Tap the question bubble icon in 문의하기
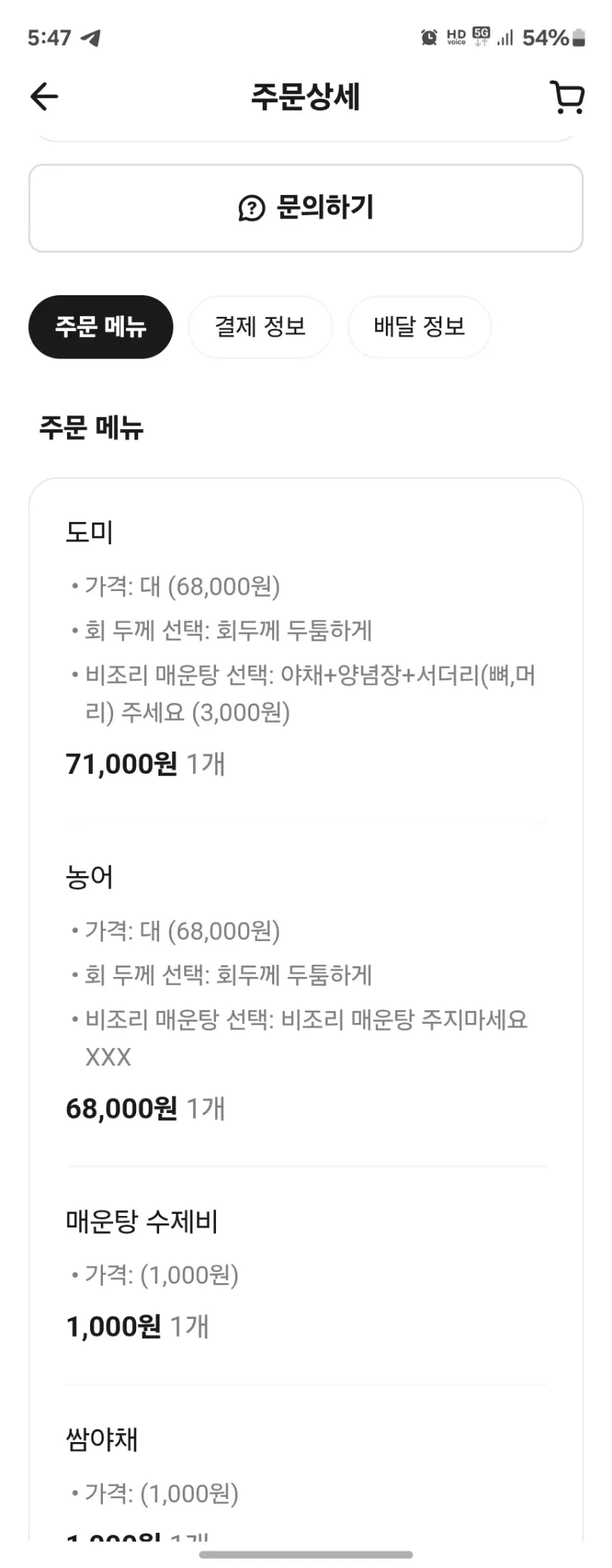 [x=251, y=209]
